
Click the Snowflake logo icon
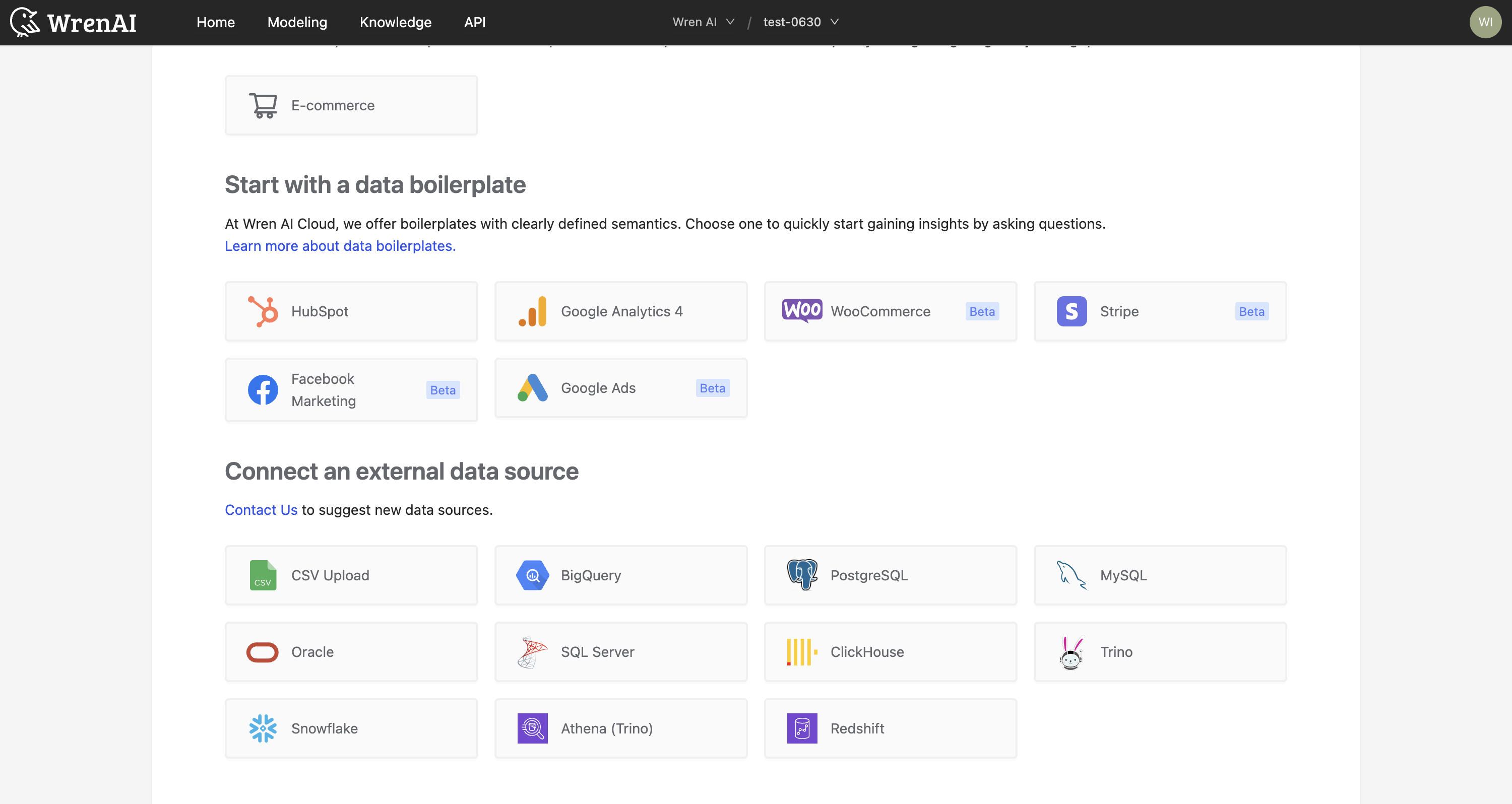263,729
